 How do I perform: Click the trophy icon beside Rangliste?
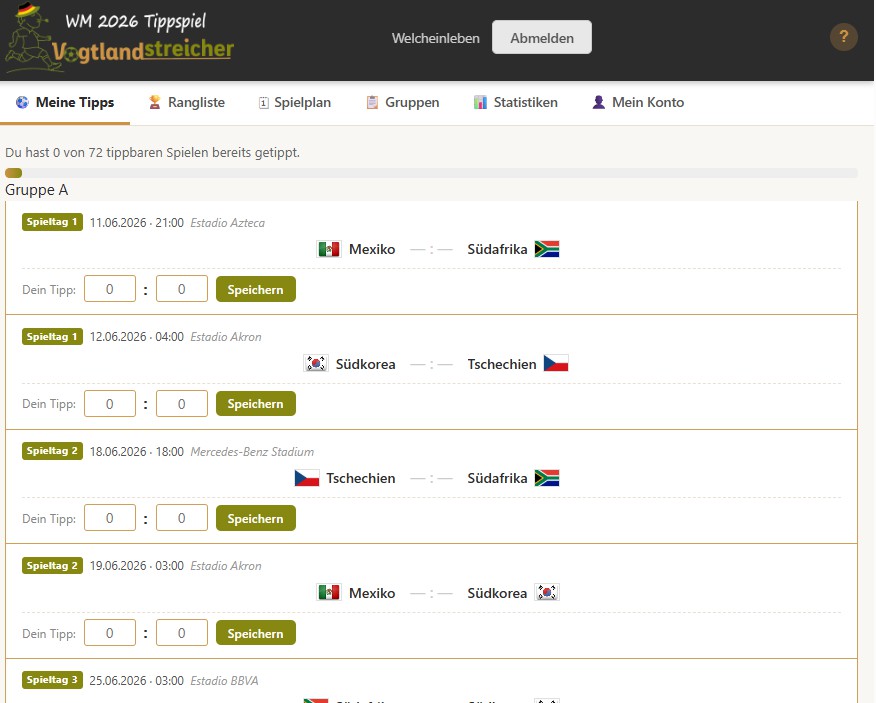pyautogui.click(x=155, y=102)
